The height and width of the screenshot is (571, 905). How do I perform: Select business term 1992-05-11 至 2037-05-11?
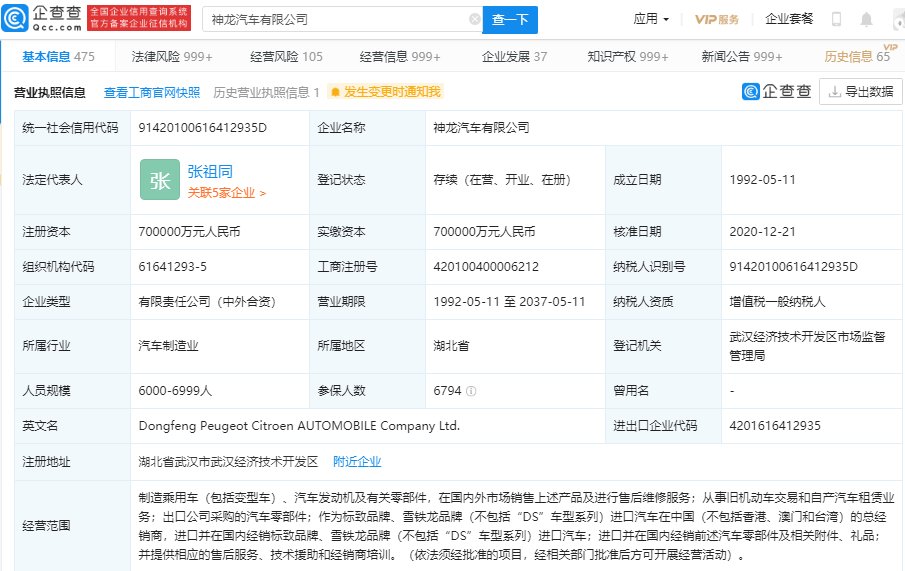[x=509, y=301]
